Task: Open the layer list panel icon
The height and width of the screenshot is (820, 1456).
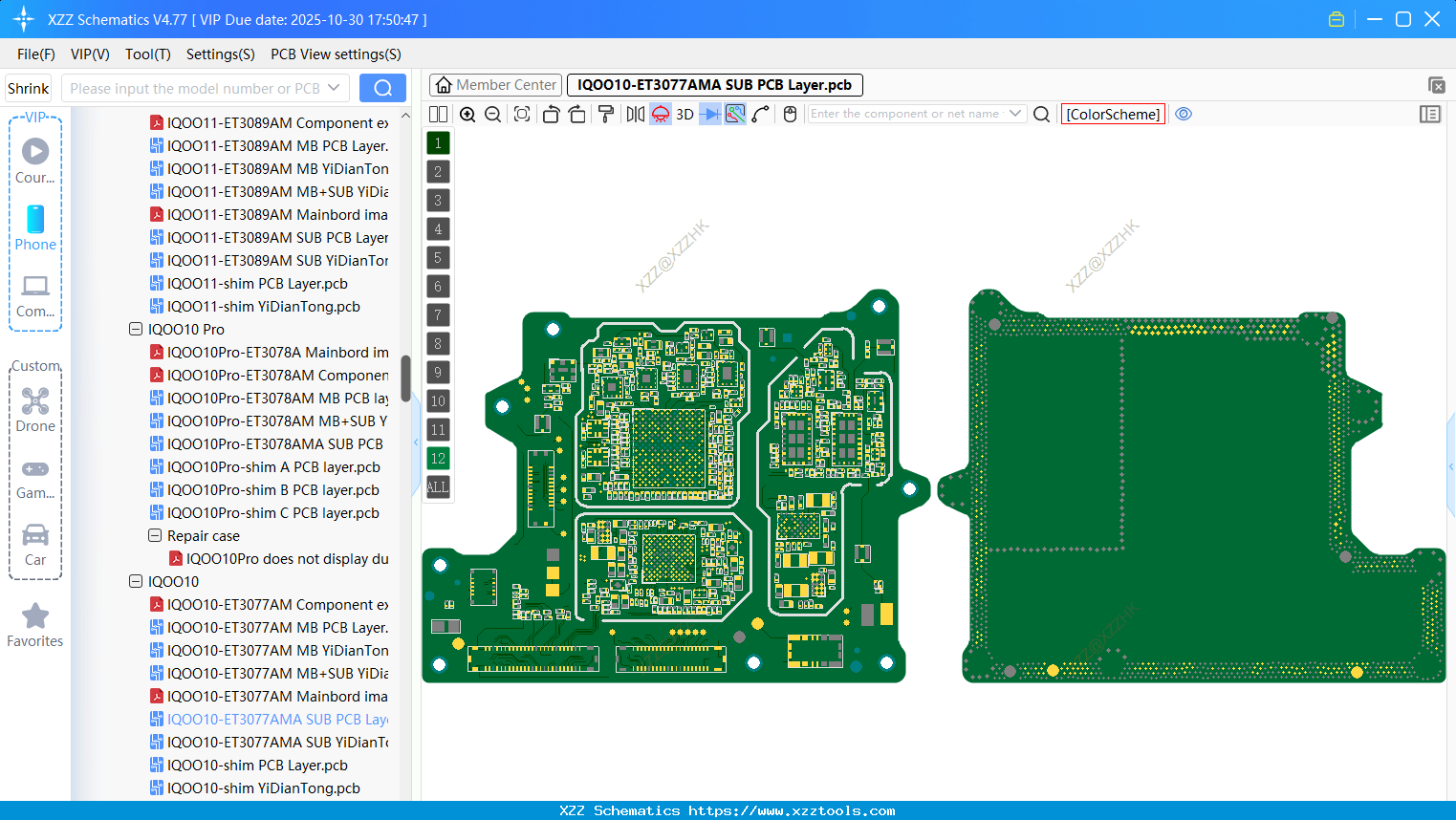Action: click(1430, 114)
